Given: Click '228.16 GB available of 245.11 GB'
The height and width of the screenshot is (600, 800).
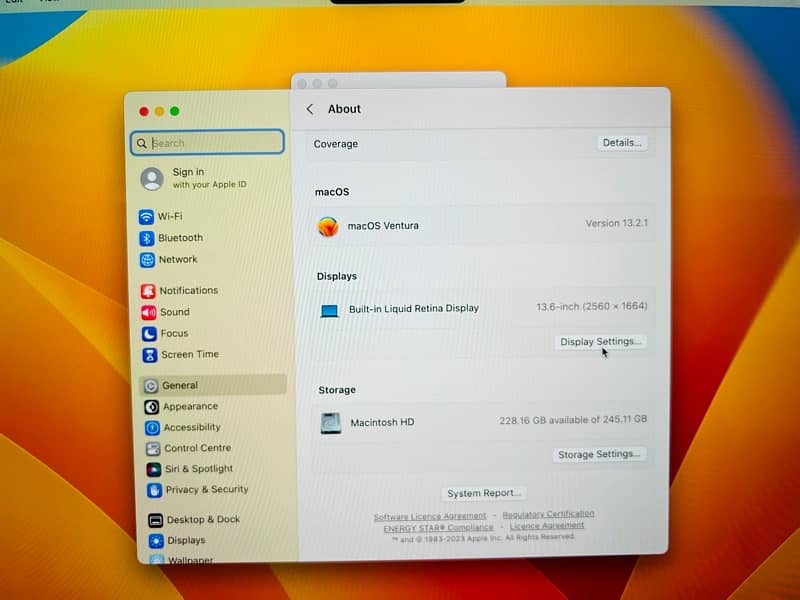Looking at the screenshot, I should (573, 420).
